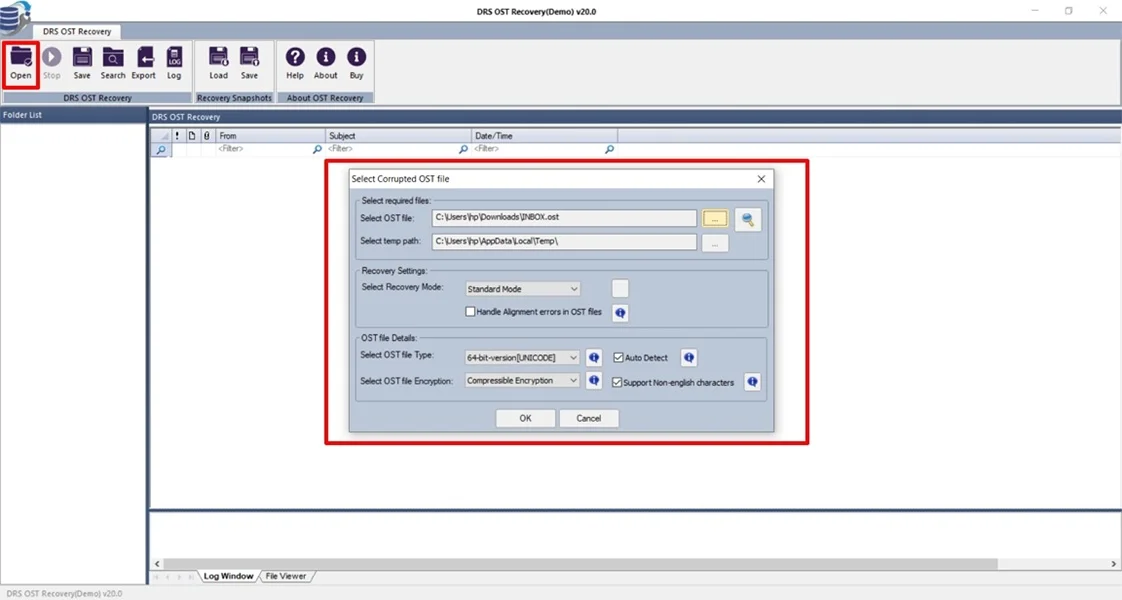The height and width of the screenshot is (600, 1122).
Task: Select the DRS OST Recovery ribbon tab
Action: (77, 31)
